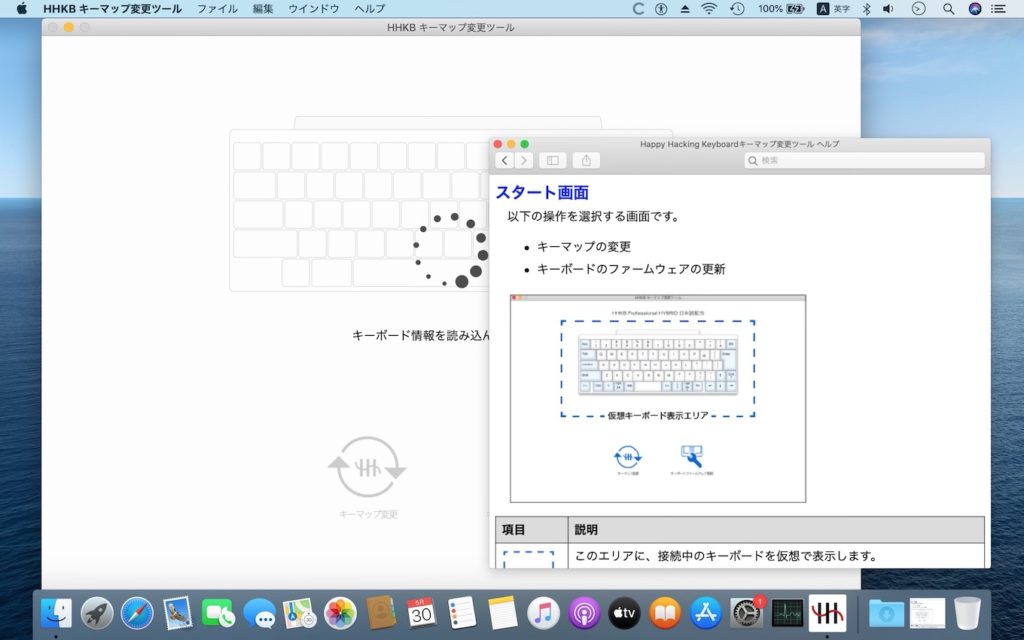Image resolution: width=1024 pixels, height=640 pixels.
Task: Close the help viewer window
Action: pyautogui.click(x=498, y=144)
